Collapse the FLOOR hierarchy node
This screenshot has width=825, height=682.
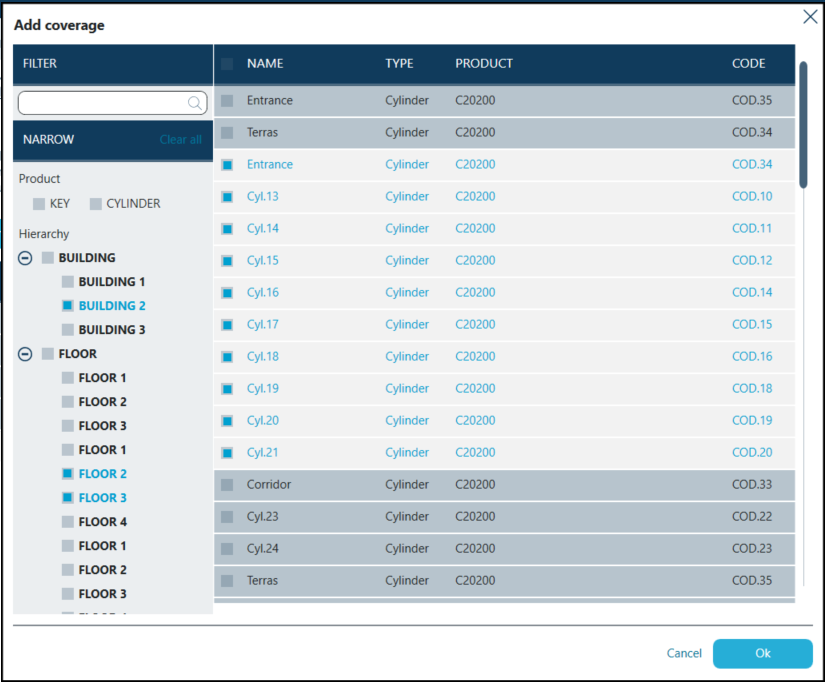pos(26,354)
